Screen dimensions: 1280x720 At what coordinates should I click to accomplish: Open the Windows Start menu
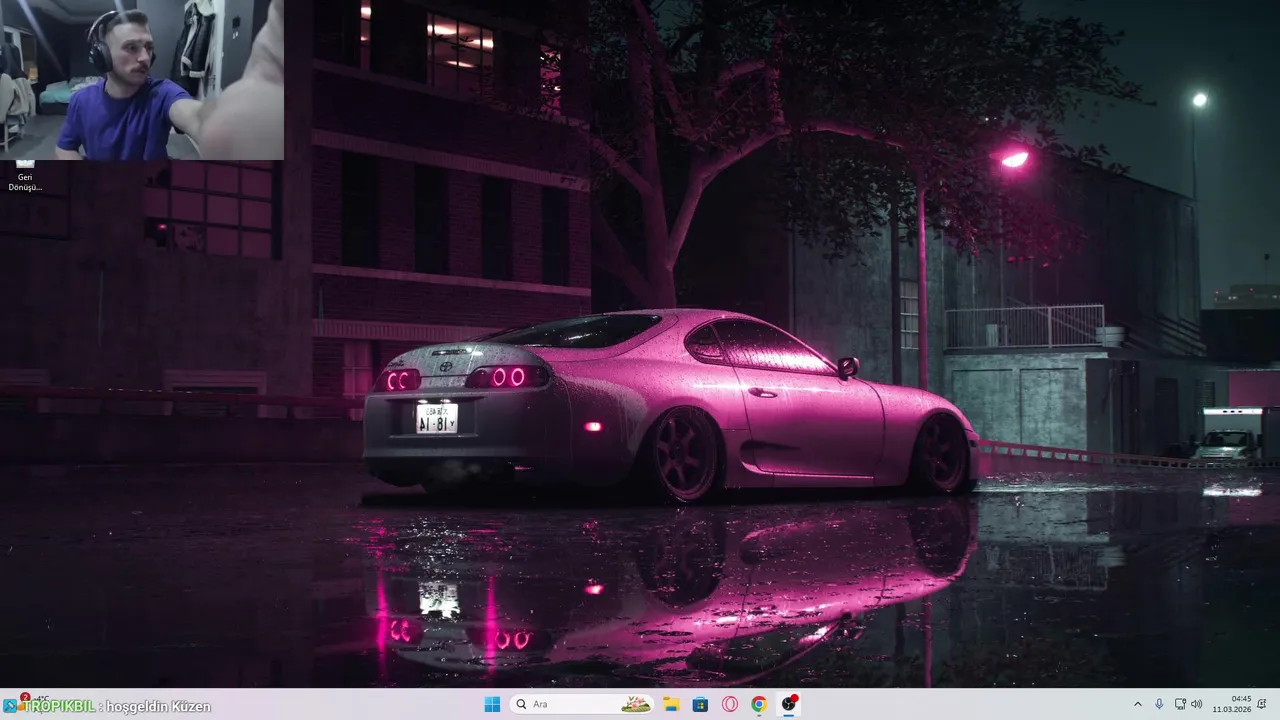[x=492, y=704]
